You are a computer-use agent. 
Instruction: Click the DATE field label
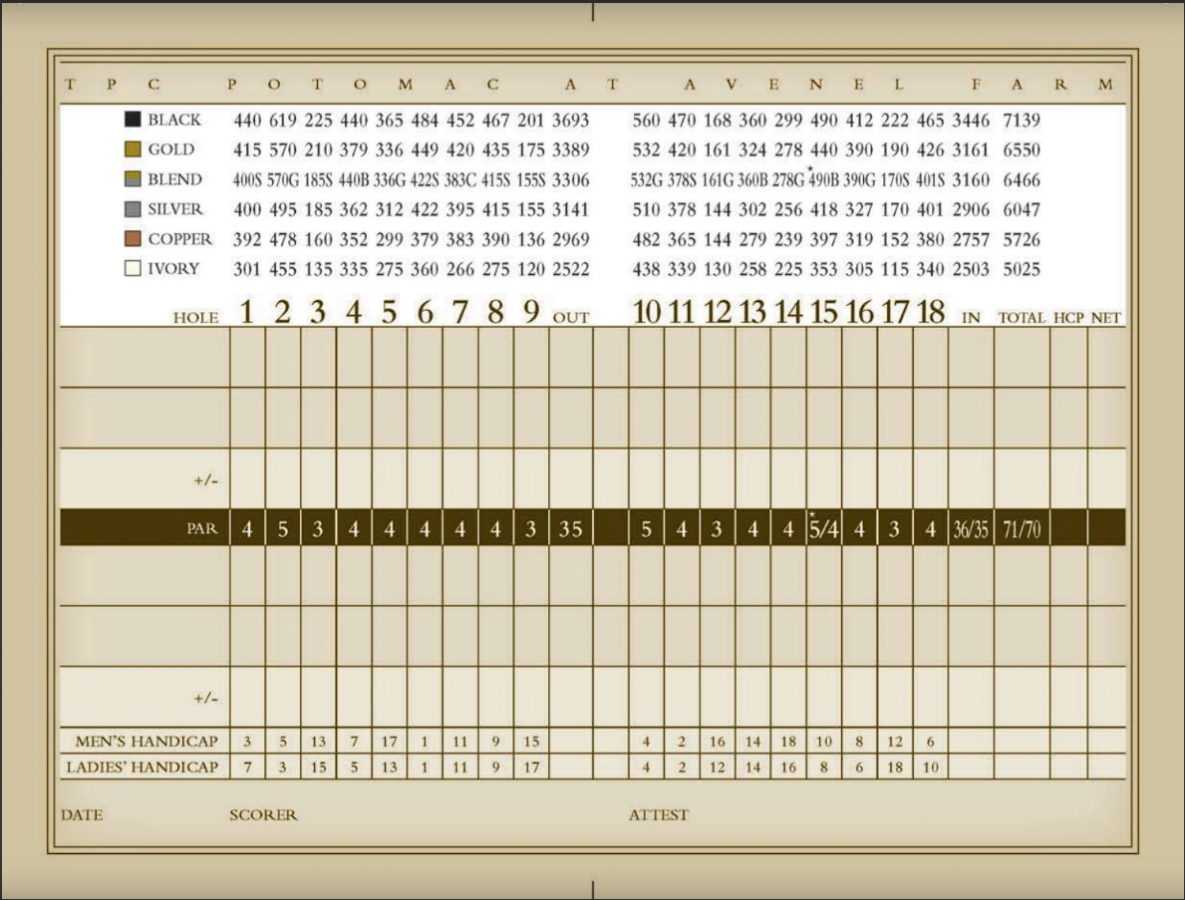[82, 815]
